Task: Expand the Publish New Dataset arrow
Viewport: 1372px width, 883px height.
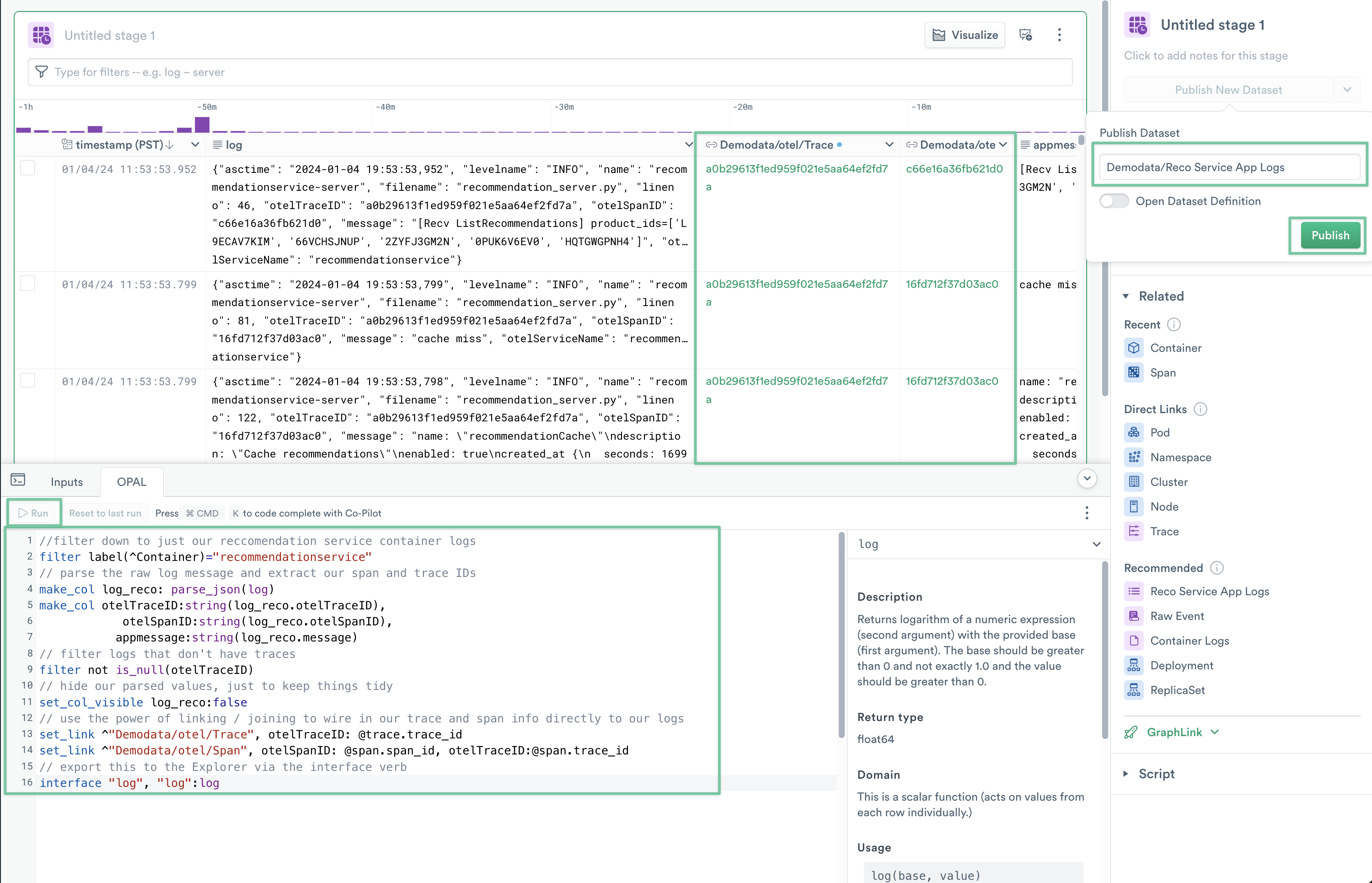Action: click(x=1347, y=90)
